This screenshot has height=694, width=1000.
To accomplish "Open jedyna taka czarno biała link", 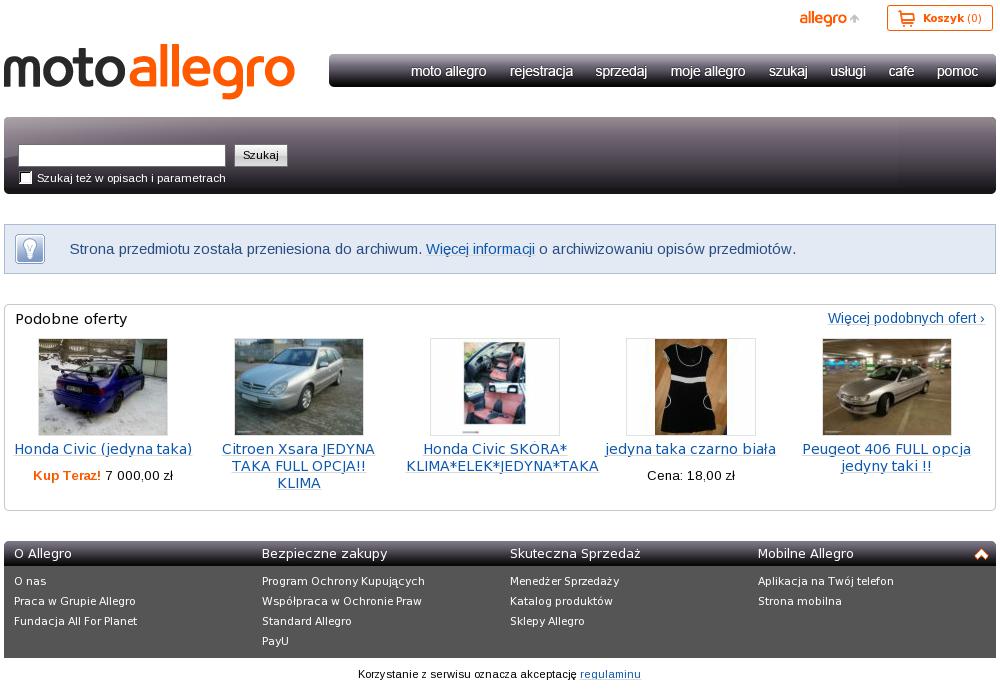I will [x=691, y=449].
